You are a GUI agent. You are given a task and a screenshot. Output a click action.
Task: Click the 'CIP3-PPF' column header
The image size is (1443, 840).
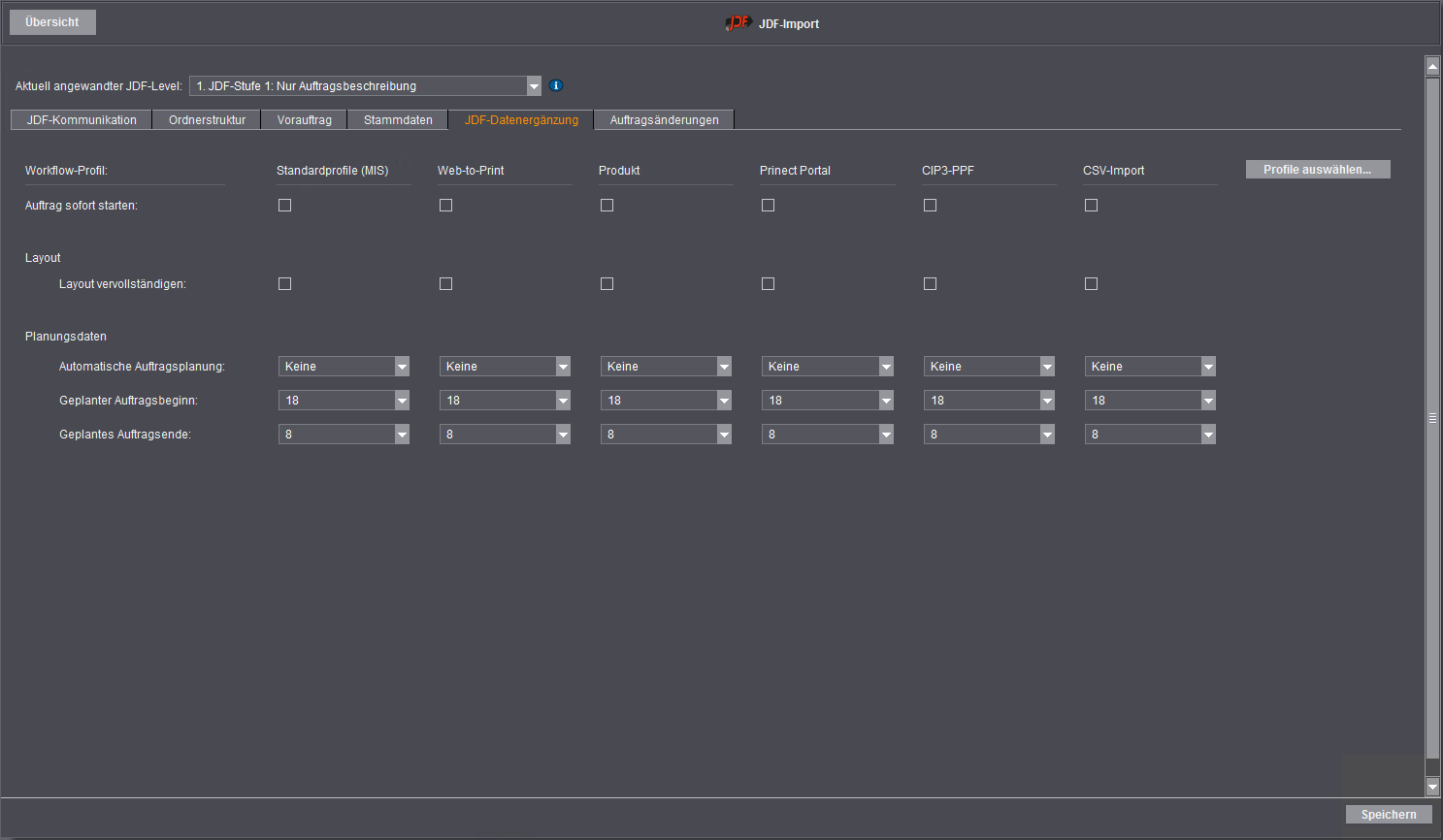[x=948, y=170]
